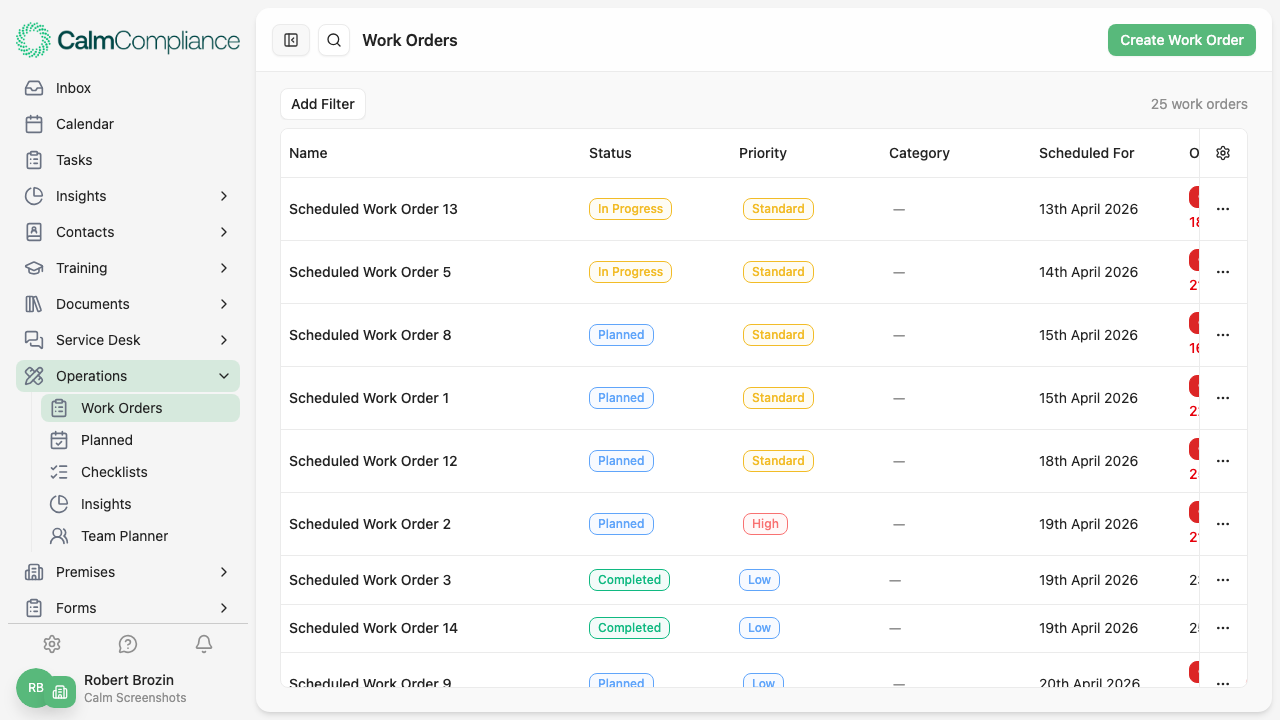The width and height of the screenshot is (1280, 720).
Task: Click the Inbox tray icon
Action: (34, 88)
